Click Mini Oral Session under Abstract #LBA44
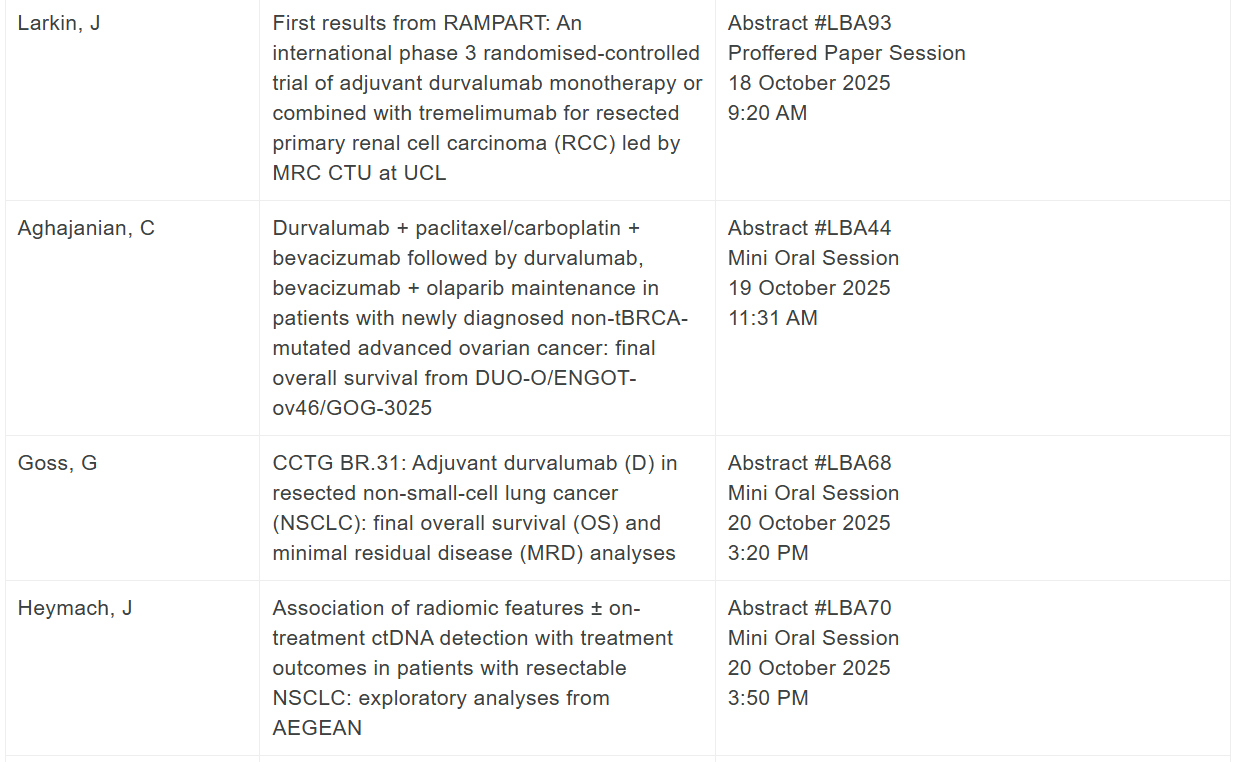 pyautogui.click(x=813, y=258)
